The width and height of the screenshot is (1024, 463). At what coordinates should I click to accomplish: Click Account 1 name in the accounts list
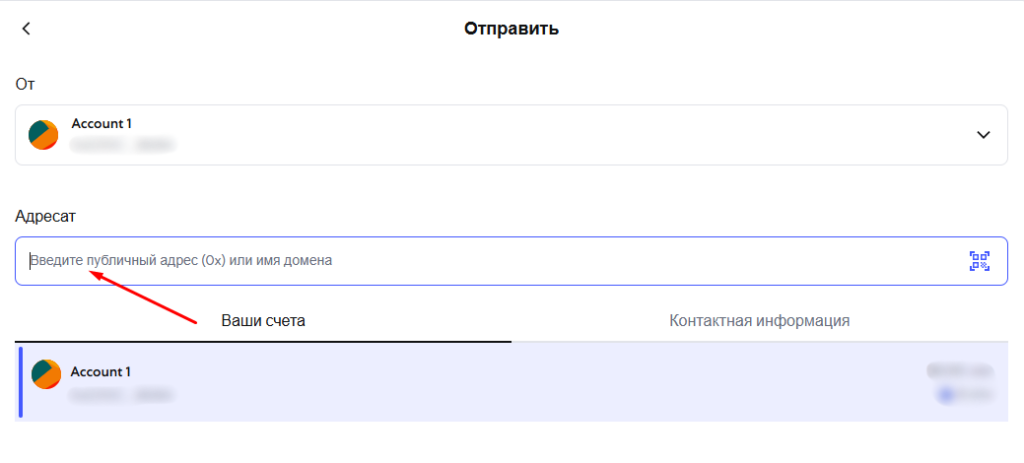(100, 371)
